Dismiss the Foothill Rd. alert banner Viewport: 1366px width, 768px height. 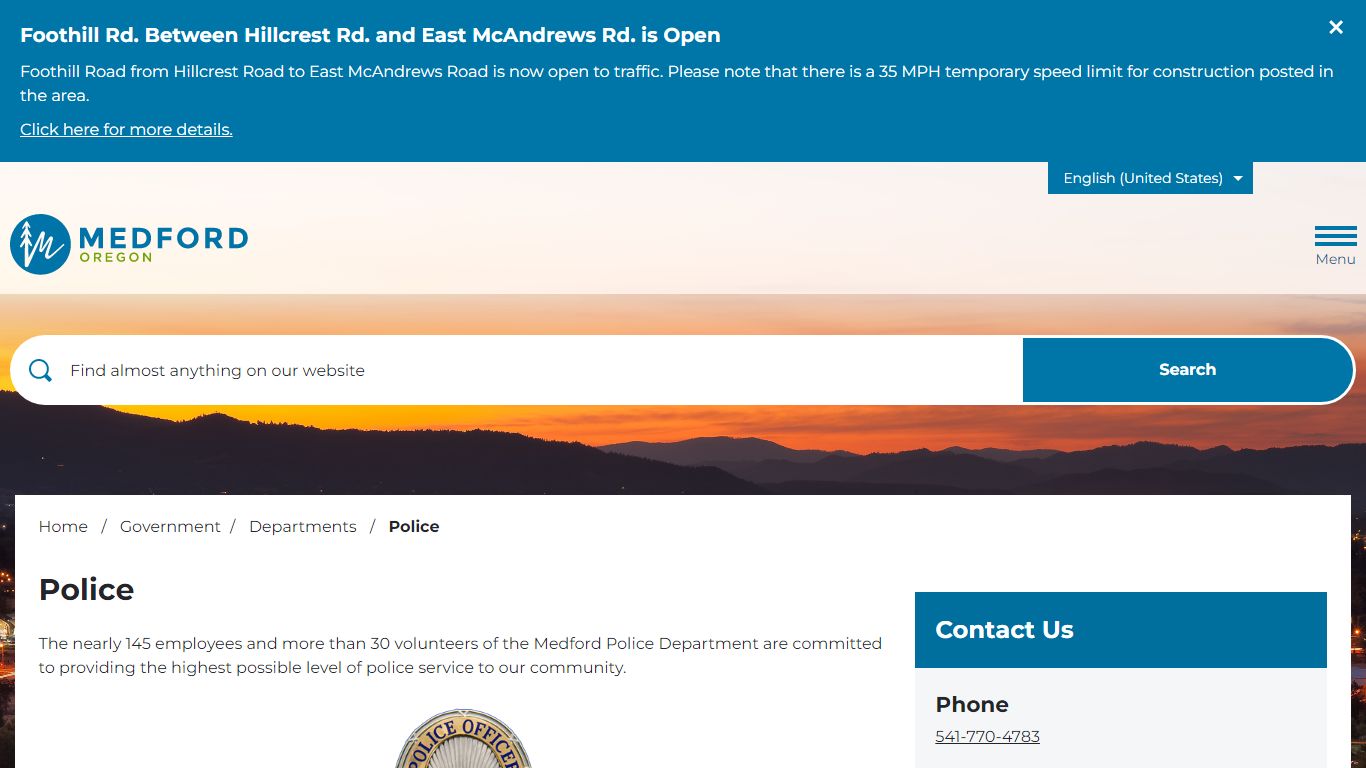(x=1336, y=28)
